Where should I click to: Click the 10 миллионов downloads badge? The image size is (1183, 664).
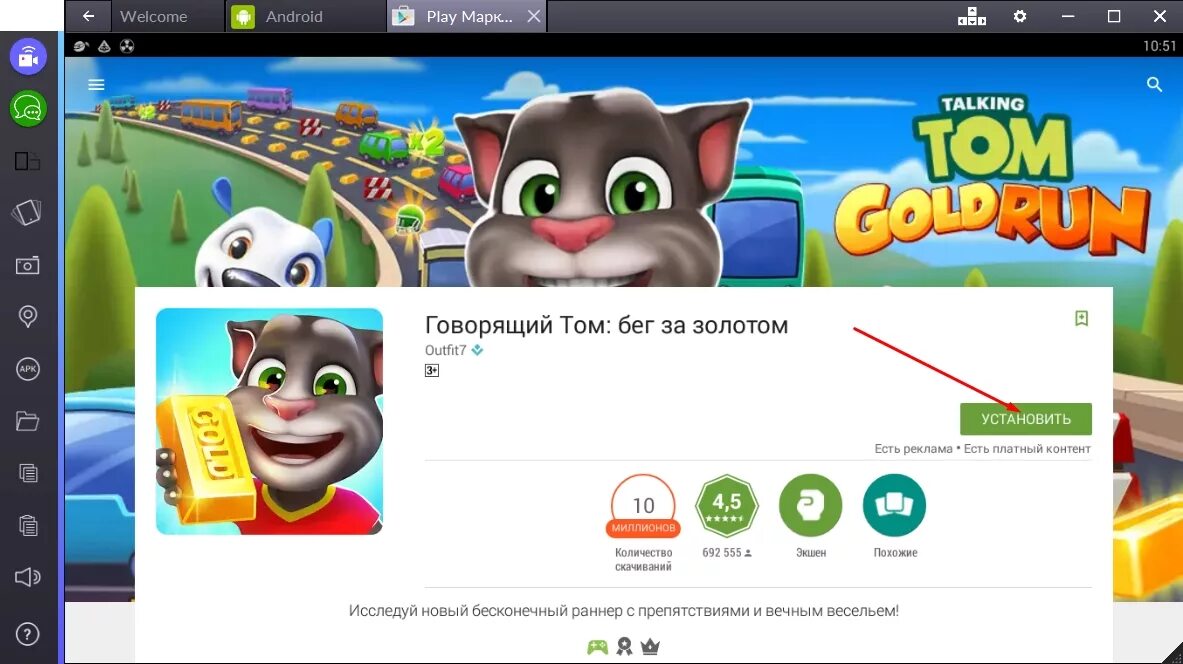(x=643, y=506)
